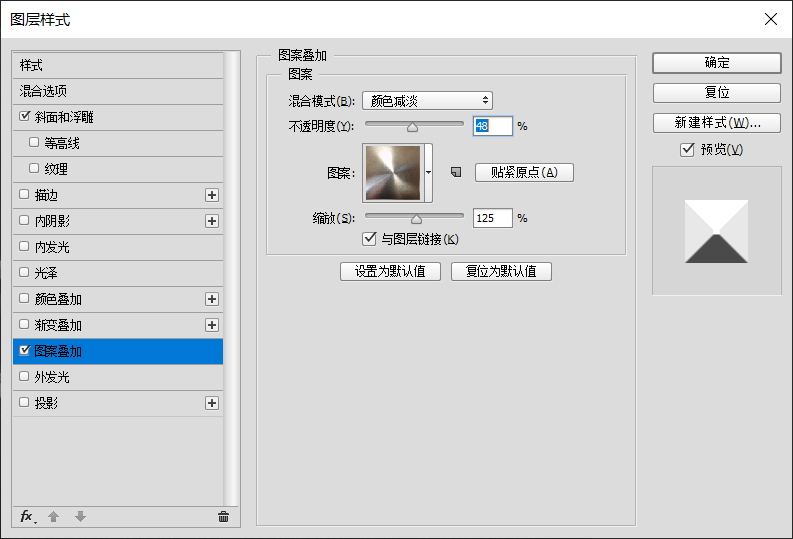
Task: Enable the 等高线 checkbox
Action: tap(34, 142)
